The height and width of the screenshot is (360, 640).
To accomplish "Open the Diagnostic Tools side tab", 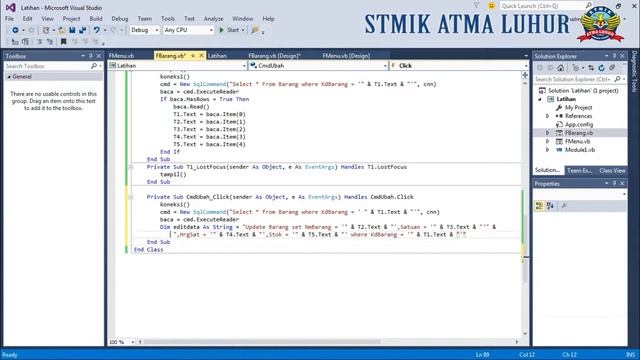I will pos(634,72).
